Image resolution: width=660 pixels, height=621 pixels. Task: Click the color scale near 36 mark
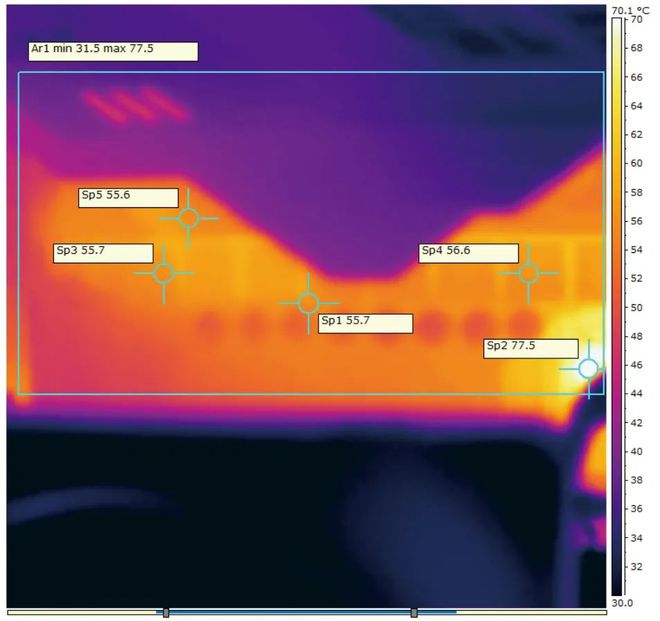coord(617,509)
